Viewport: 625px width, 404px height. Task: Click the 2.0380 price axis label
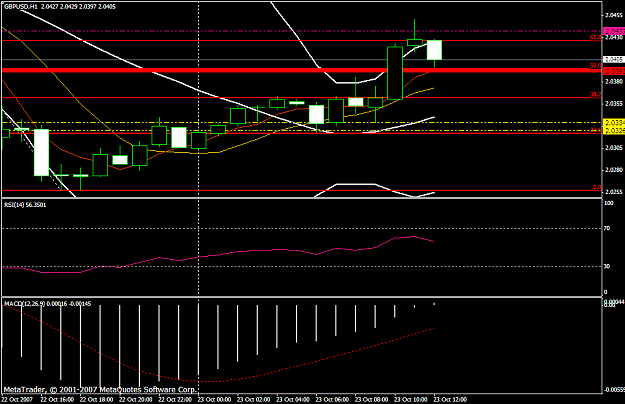tap(613, 82)
